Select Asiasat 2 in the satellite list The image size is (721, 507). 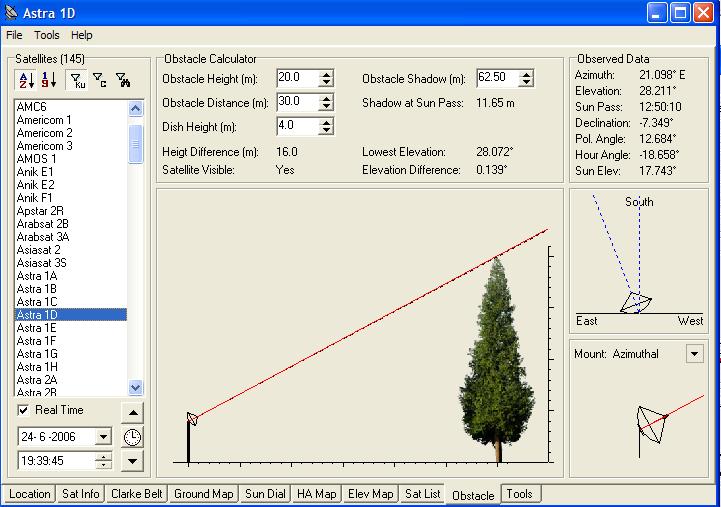71,250
